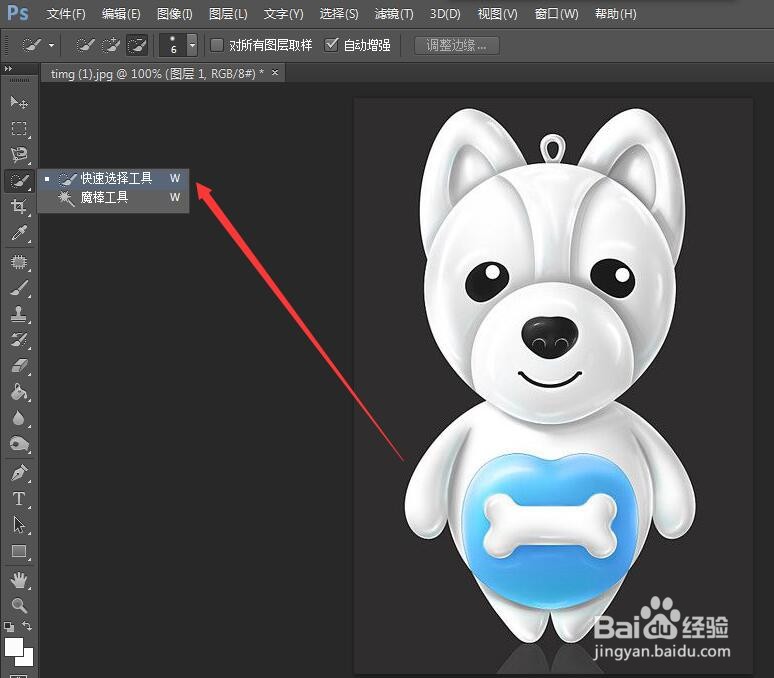The height and width of the screenshot is (678, 774).
Task: Open the 窗口(W) menu
Action: click(x=556, y=14)
